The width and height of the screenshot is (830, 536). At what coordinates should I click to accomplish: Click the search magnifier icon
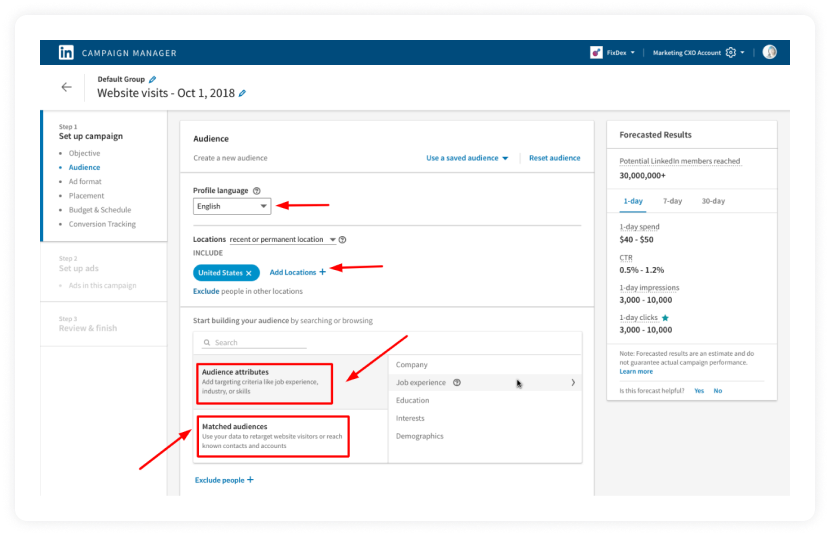click(207, 343)
